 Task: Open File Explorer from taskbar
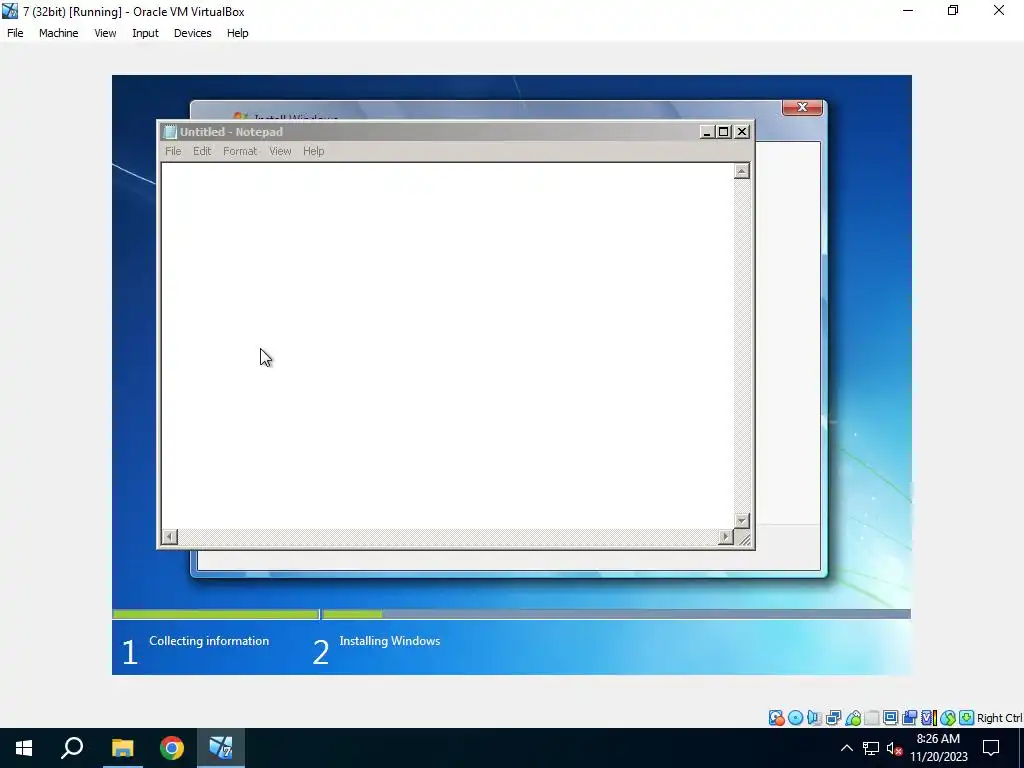click(x=122, y=748)
